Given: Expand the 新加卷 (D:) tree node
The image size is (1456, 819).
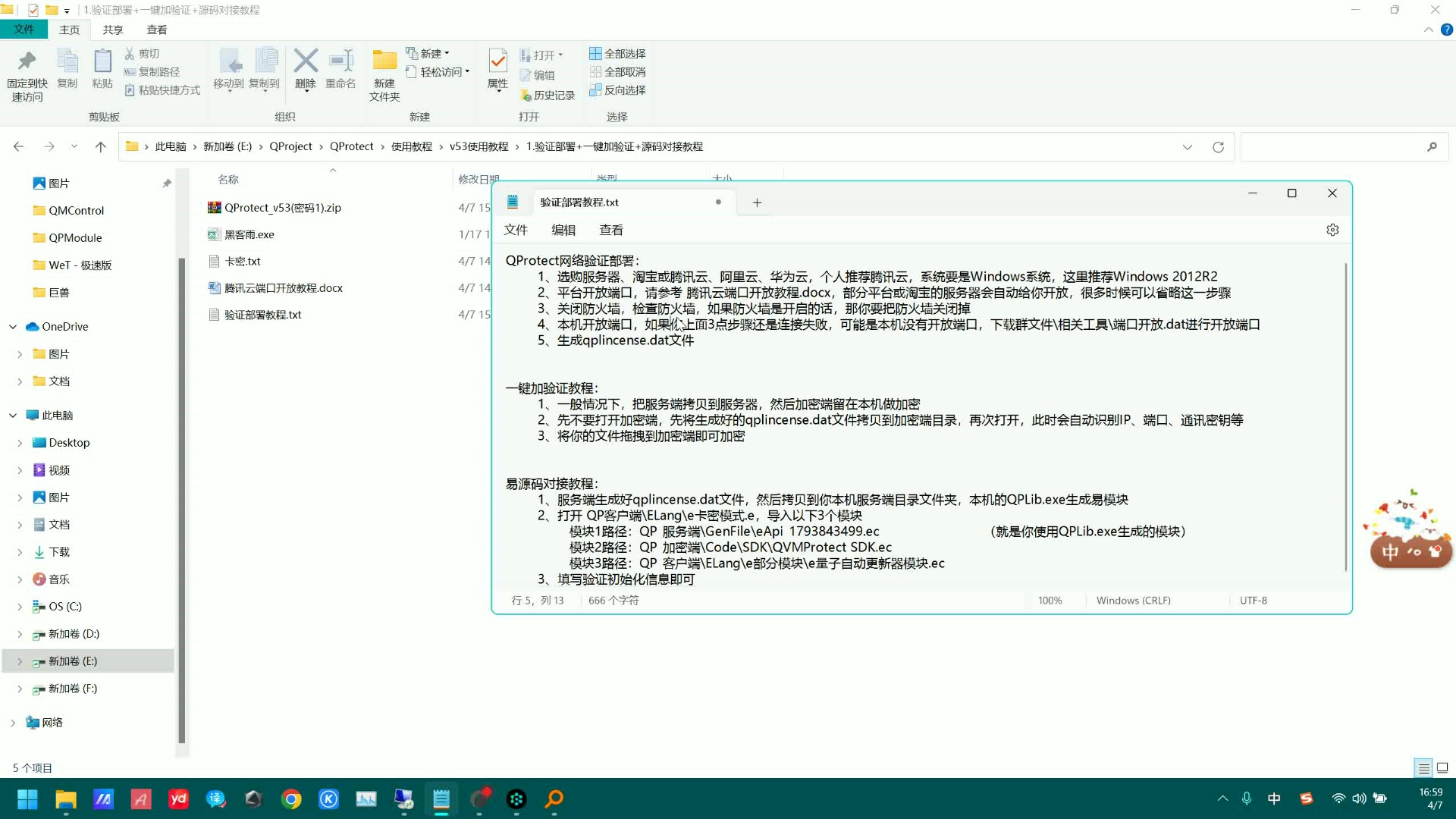Looking at the screenshot, I should click(20, 634).
